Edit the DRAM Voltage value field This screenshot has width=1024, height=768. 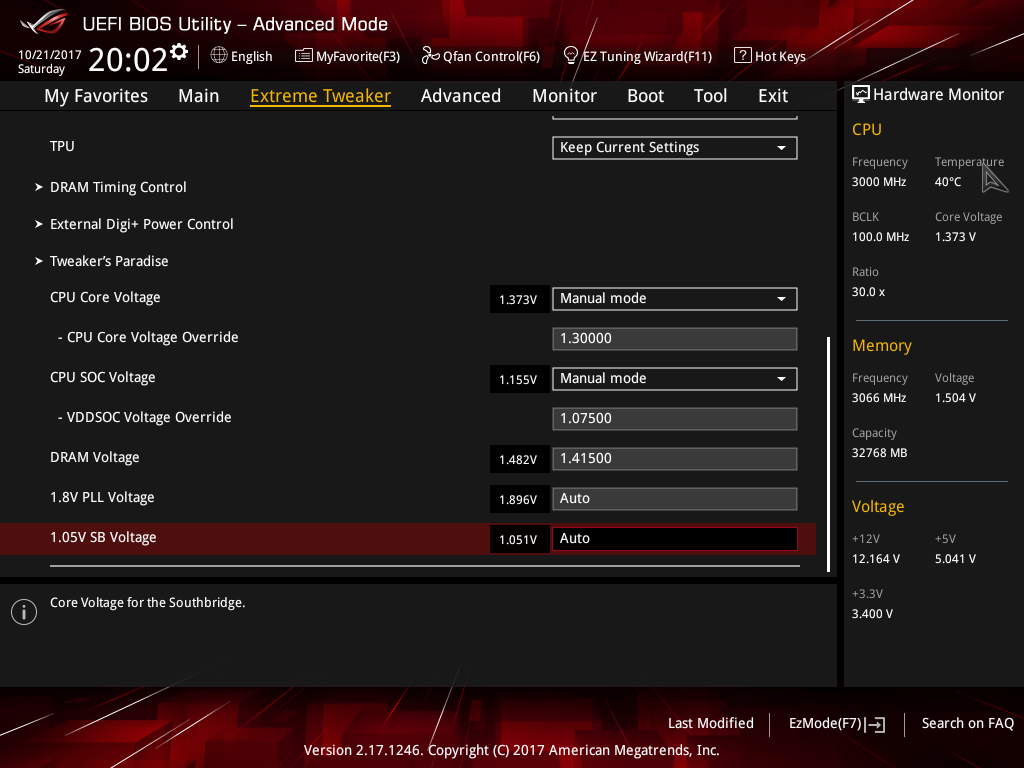[x=675, y=458]
